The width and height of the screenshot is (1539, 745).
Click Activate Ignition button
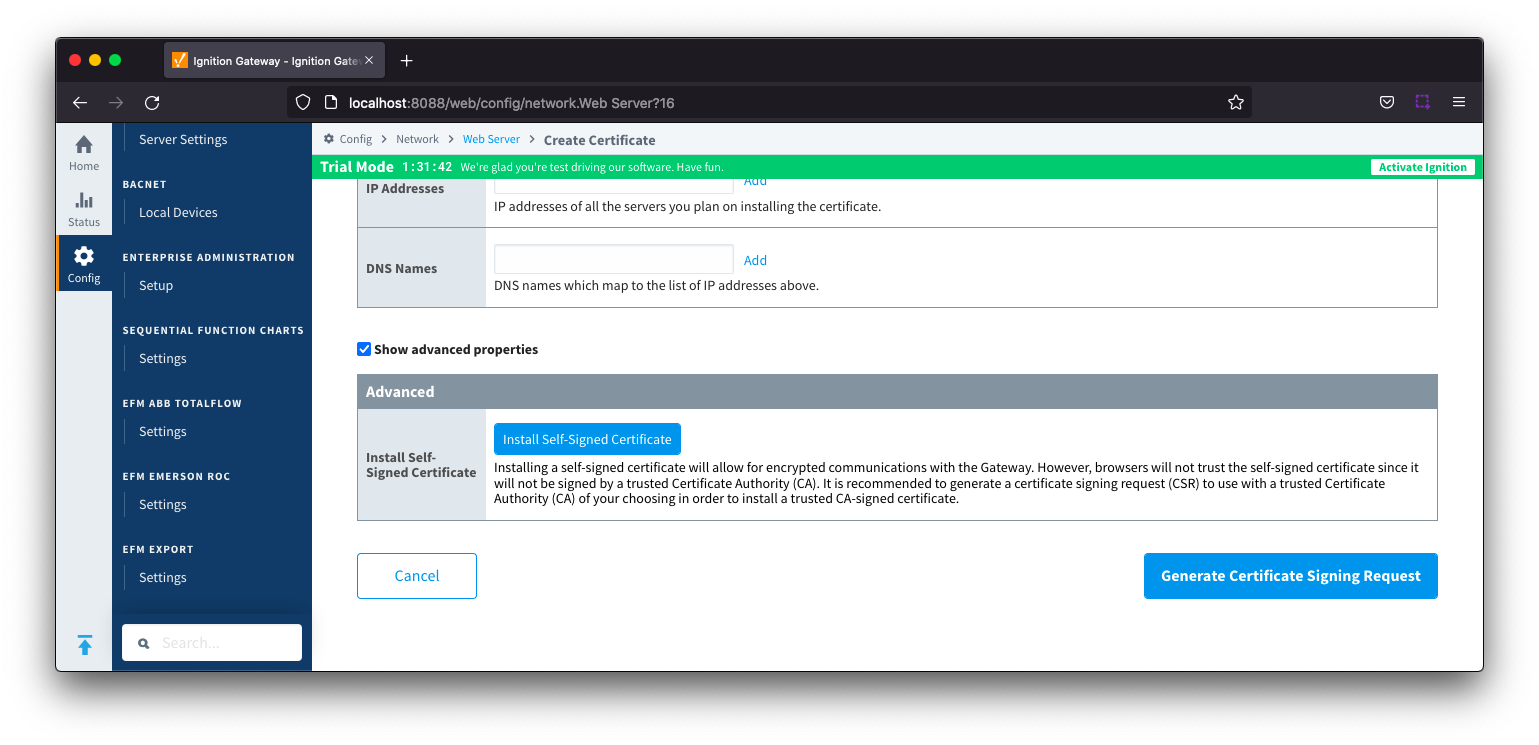1422,167
